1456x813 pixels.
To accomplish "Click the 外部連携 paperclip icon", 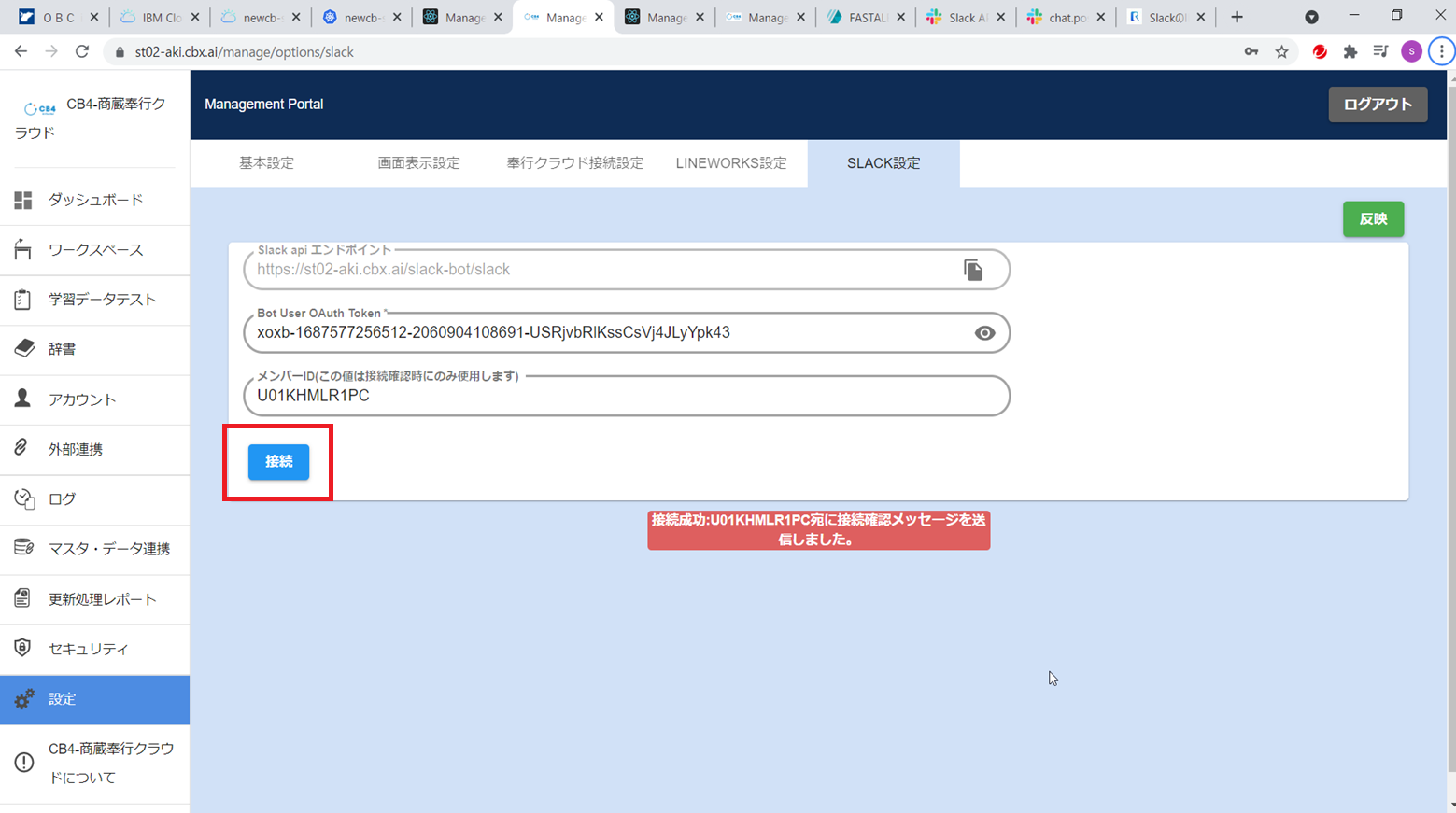I will click(x=21, y=448).
